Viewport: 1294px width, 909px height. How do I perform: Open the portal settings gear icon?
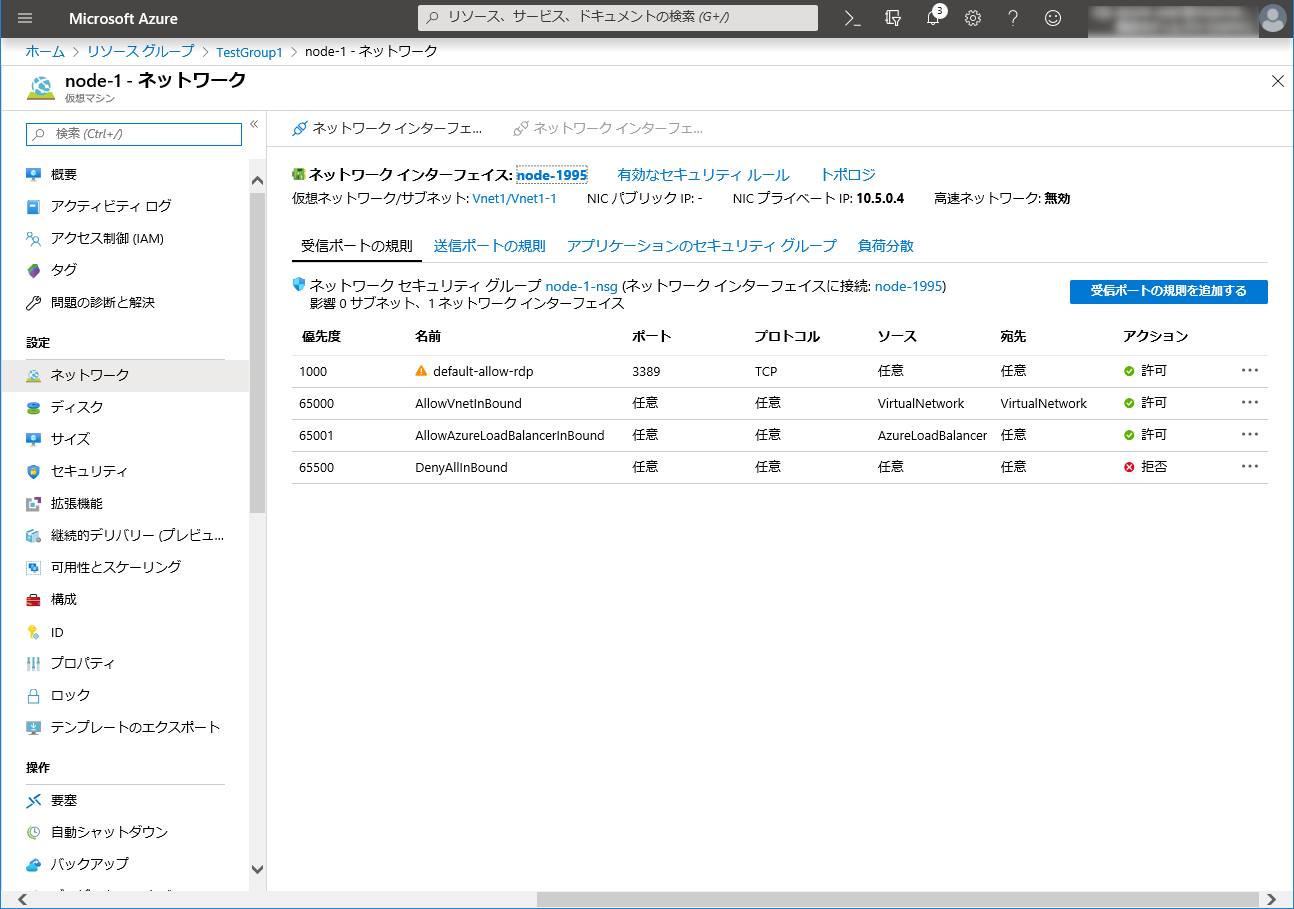[x=973, y=18]
